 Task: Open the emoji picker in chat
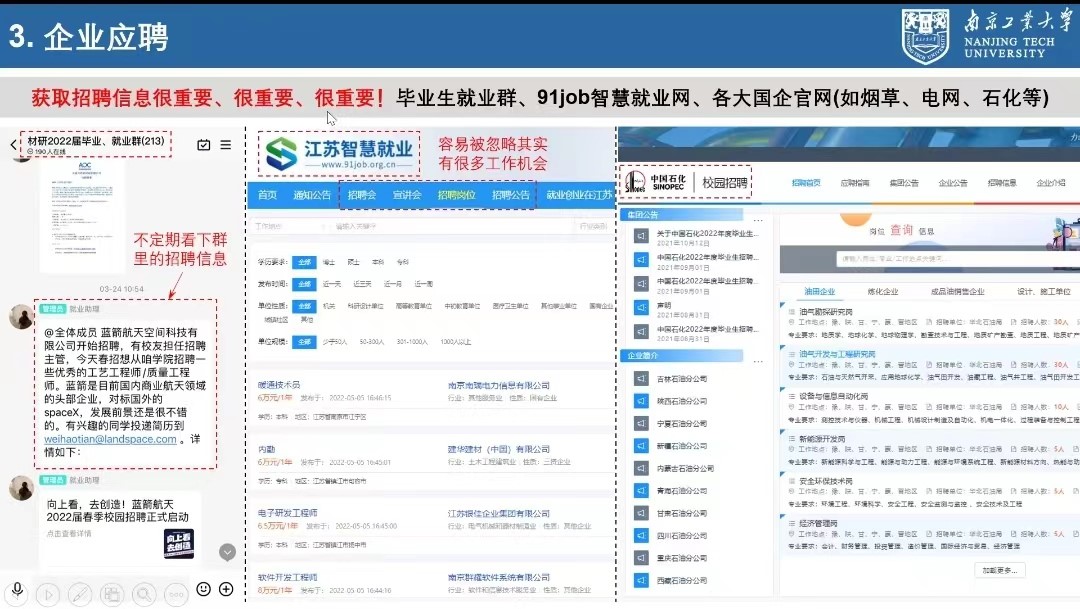204,589
